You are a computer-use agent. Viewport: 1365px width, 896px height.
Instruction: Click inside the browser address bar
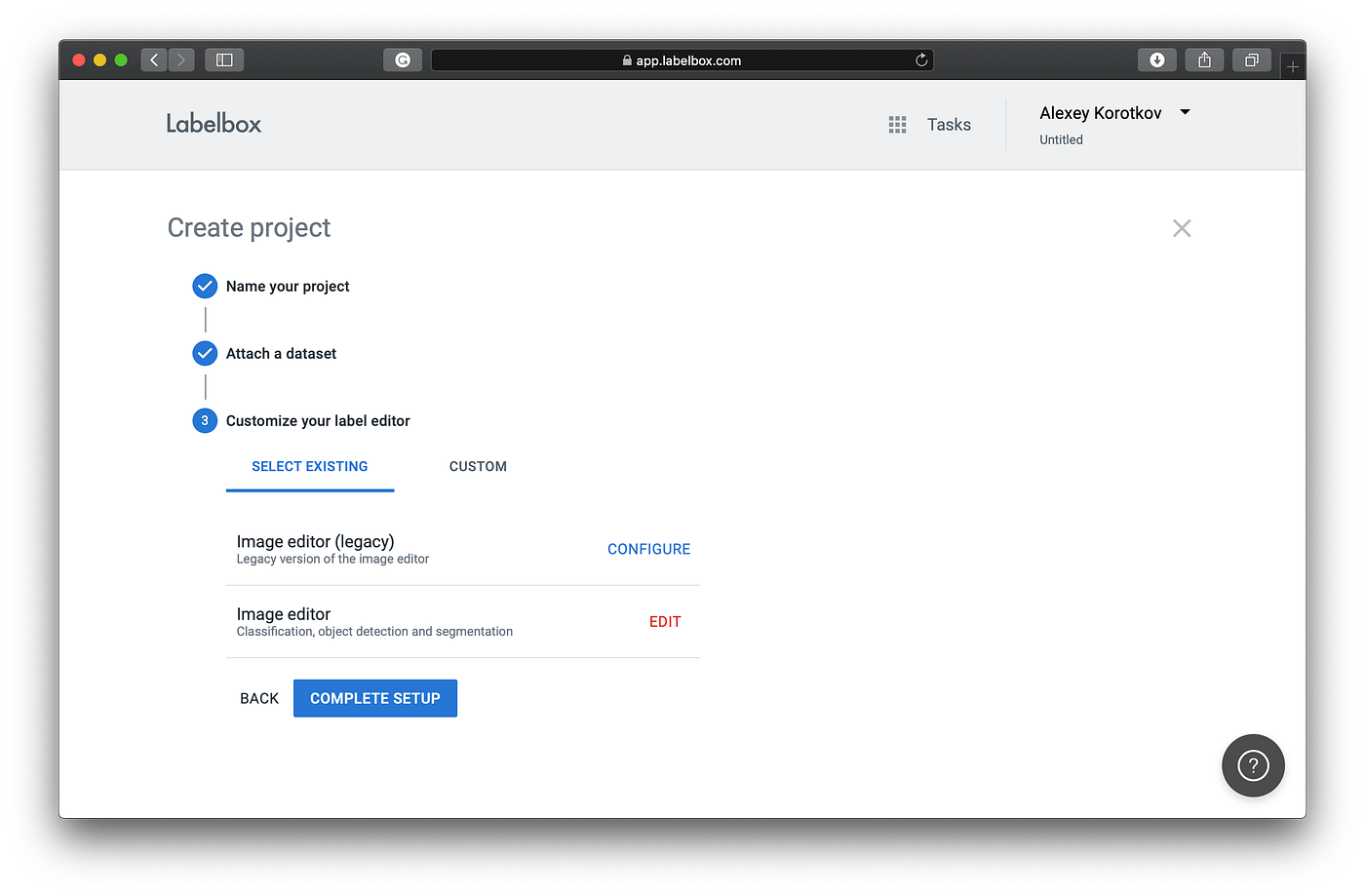click(682, 59)
